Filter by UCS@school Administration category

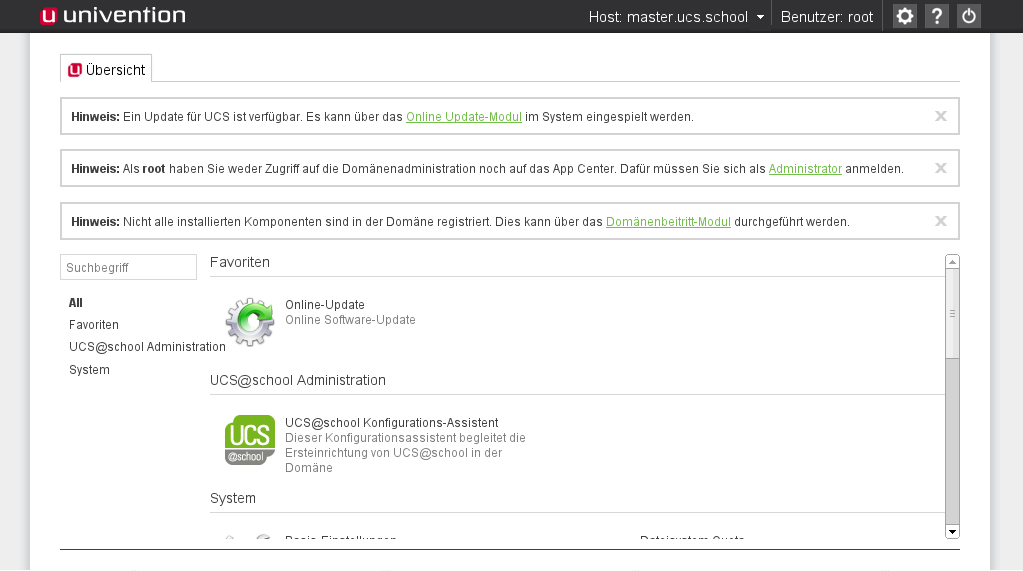pos(147,347)
